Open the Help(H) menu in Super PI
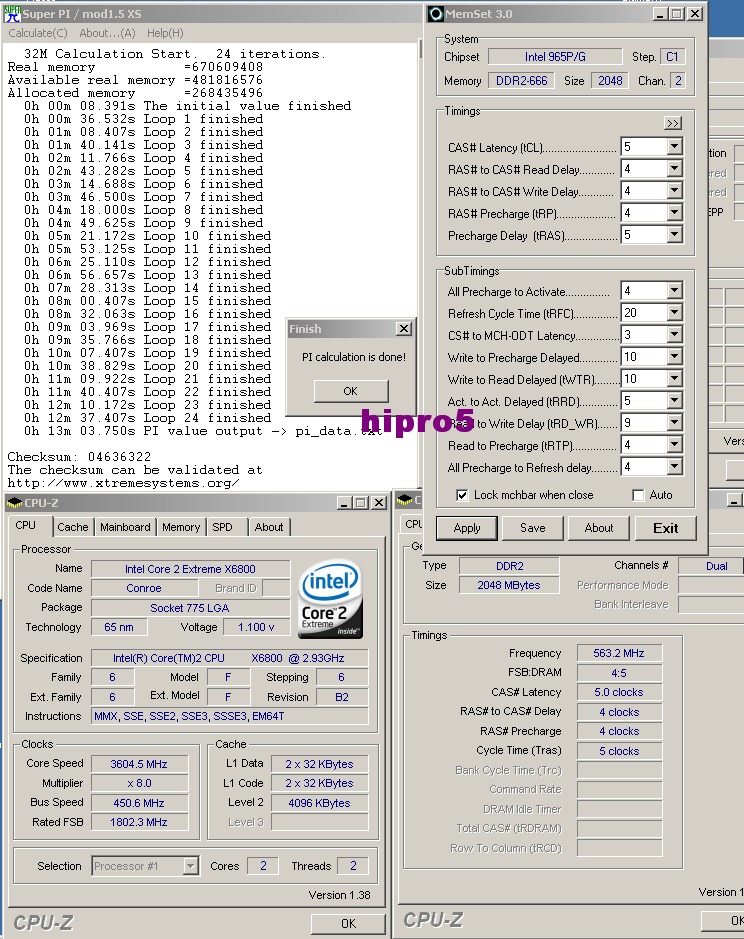This screenshot has height=939, width=744. tap(165, 34)
